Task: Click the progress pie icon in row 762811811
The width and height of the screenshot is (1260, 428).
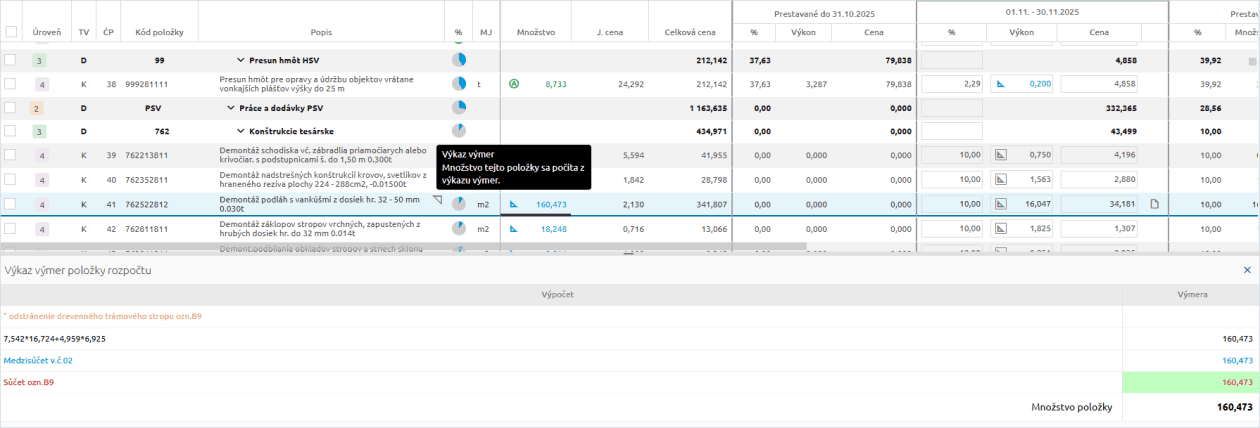Action: pyautogui.click(x=459, y=229)
